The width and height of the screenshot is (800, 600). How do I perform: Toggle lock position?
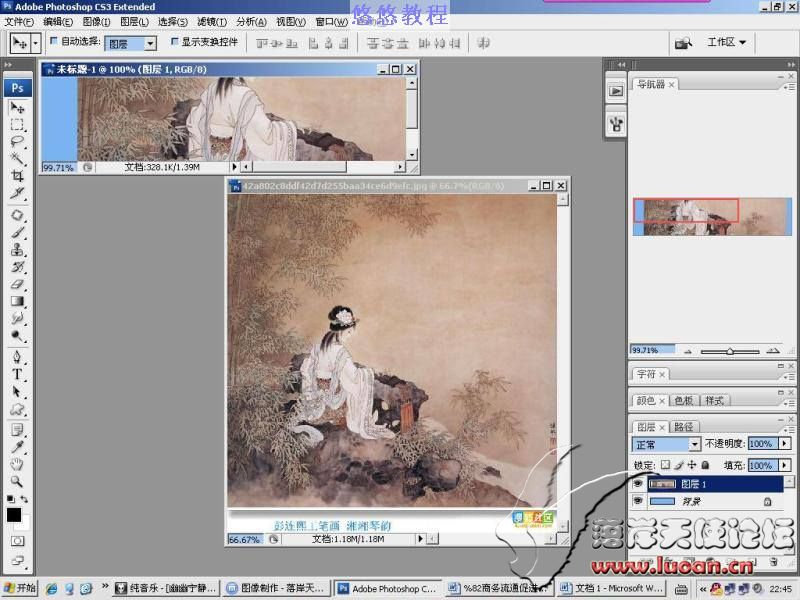692,465
